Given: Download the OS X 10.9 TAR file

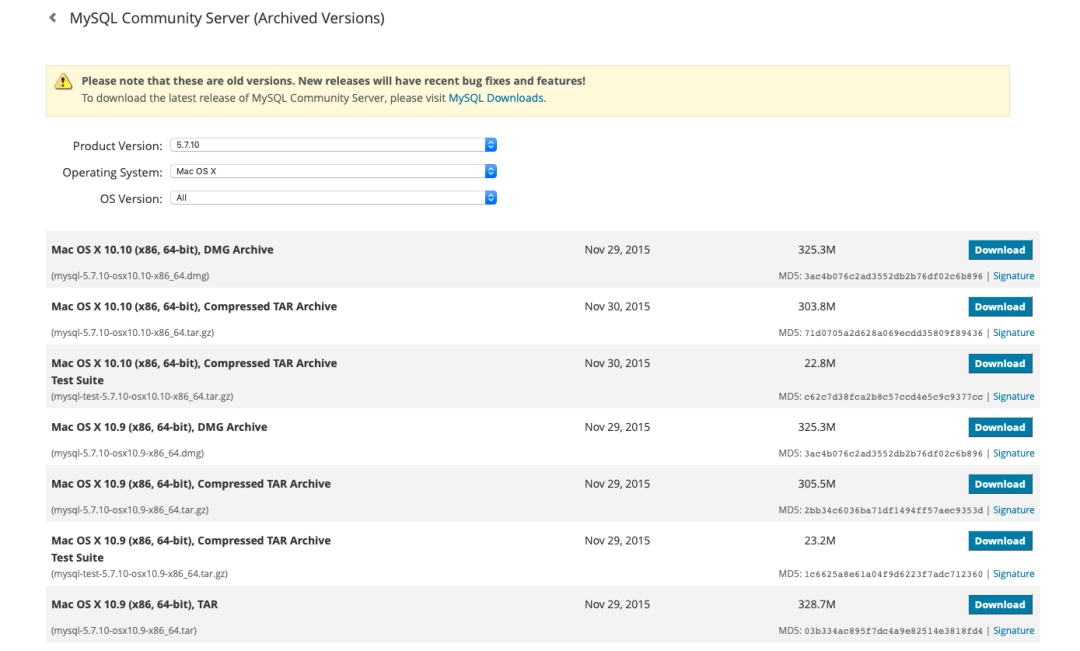Looking at the screenshot, I should [x=999, y=605].
